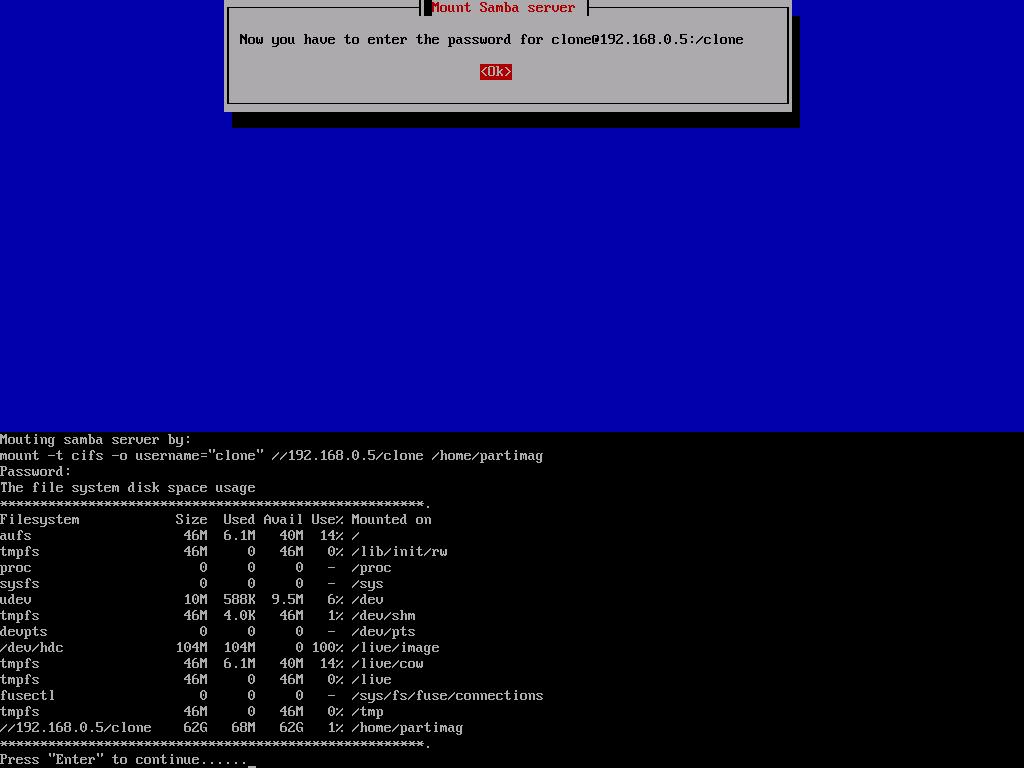This screenshot has width=1024, height=768.
Task: Select the 'Mouting samba server by:' line
Action: [95, 440]
